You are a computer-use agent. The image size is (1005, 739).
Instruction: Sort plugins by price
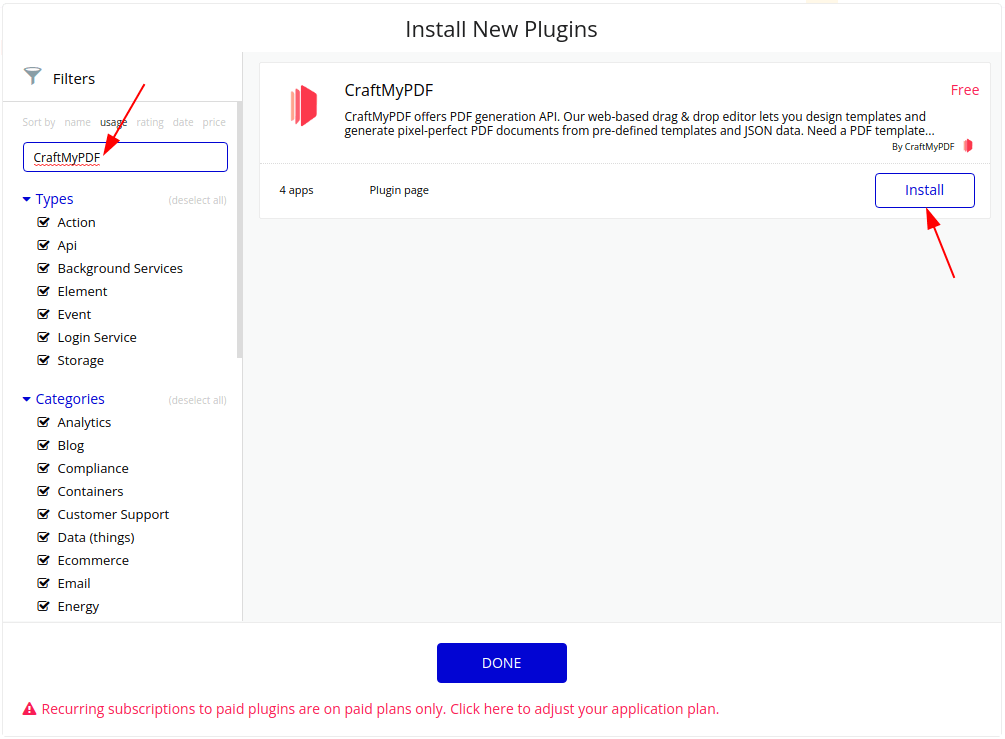coord(214,122)
